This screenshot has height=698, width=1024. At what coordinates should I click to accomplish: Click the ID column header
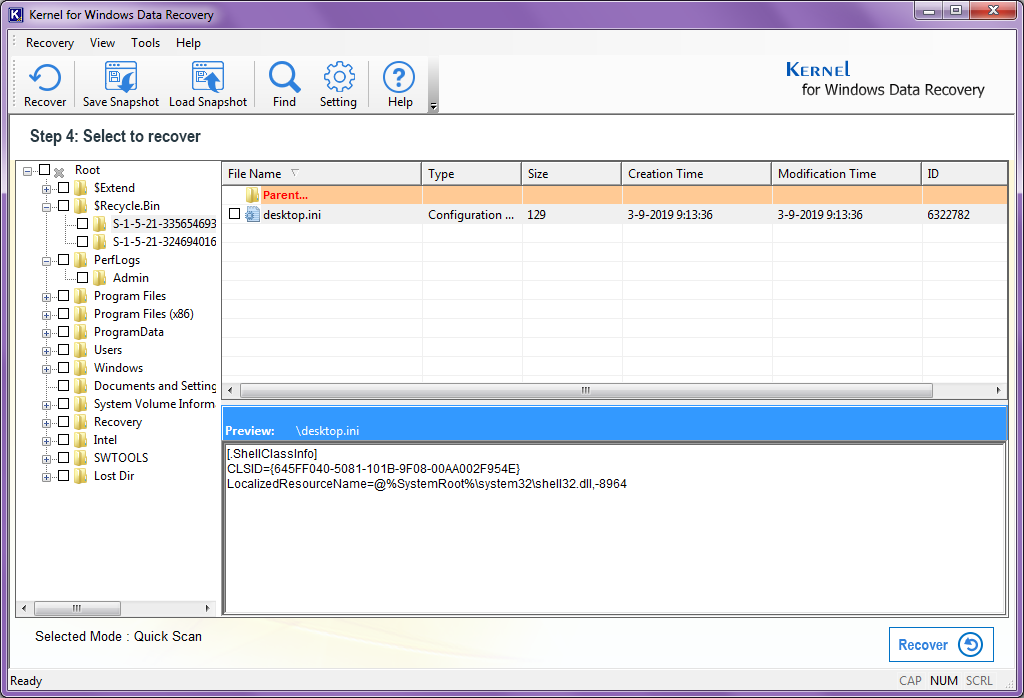(964, 174)
